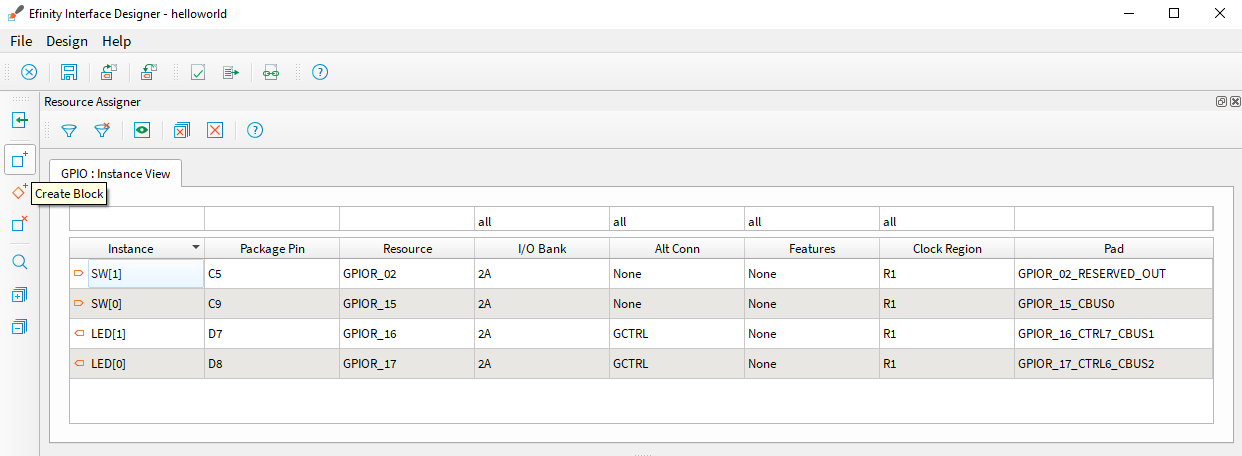Save the design with the floppy icon
This screenshot has width=1242, height=456.
coord(69,72)
